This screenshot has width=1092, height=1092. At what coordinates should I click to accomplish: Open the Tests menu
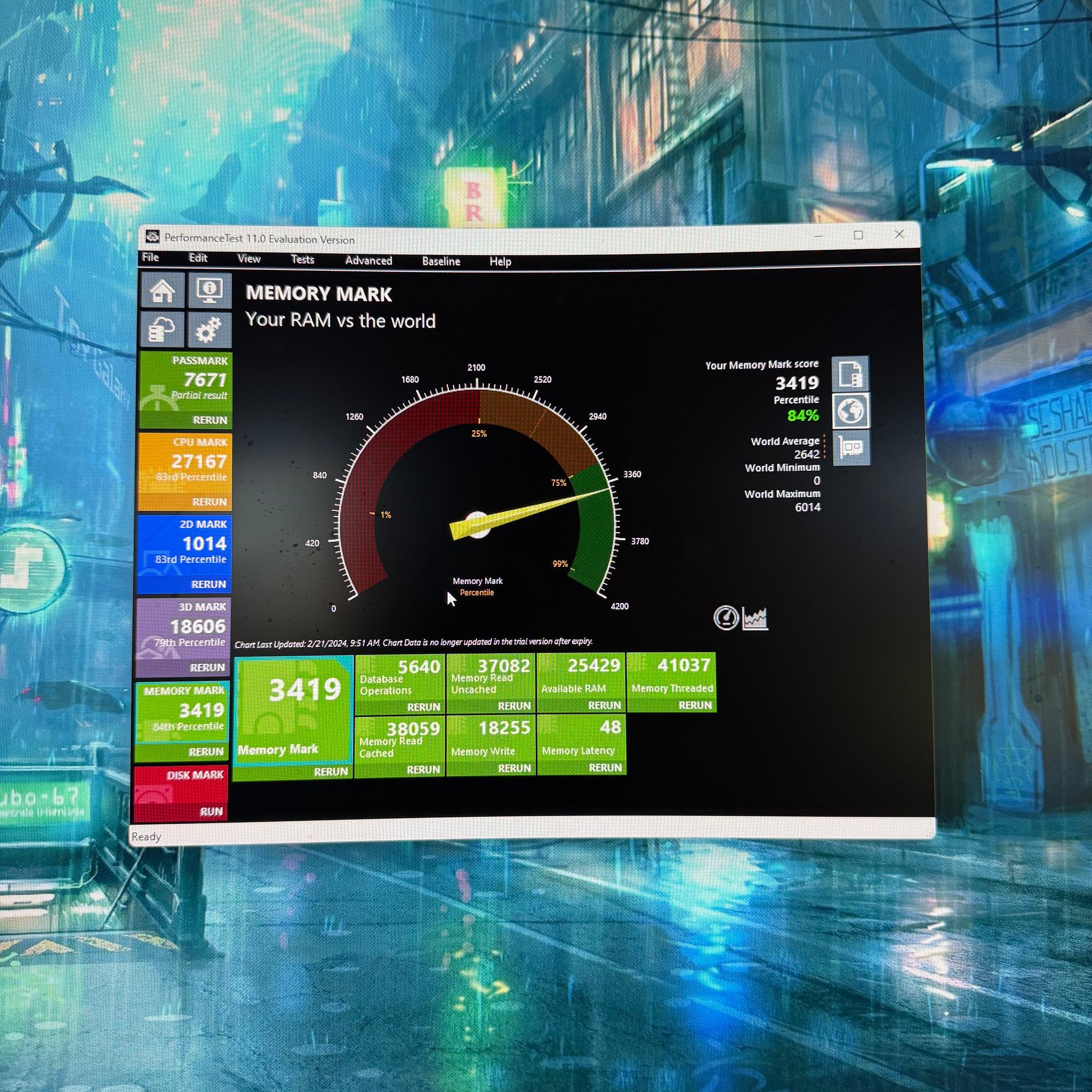[302, 260]
